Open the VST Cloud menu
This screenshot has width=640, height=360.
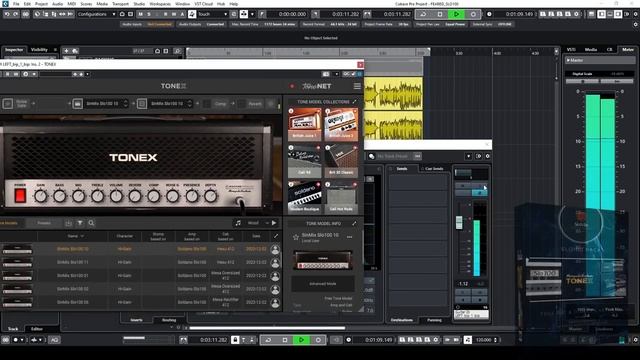(x=203, y=4)
